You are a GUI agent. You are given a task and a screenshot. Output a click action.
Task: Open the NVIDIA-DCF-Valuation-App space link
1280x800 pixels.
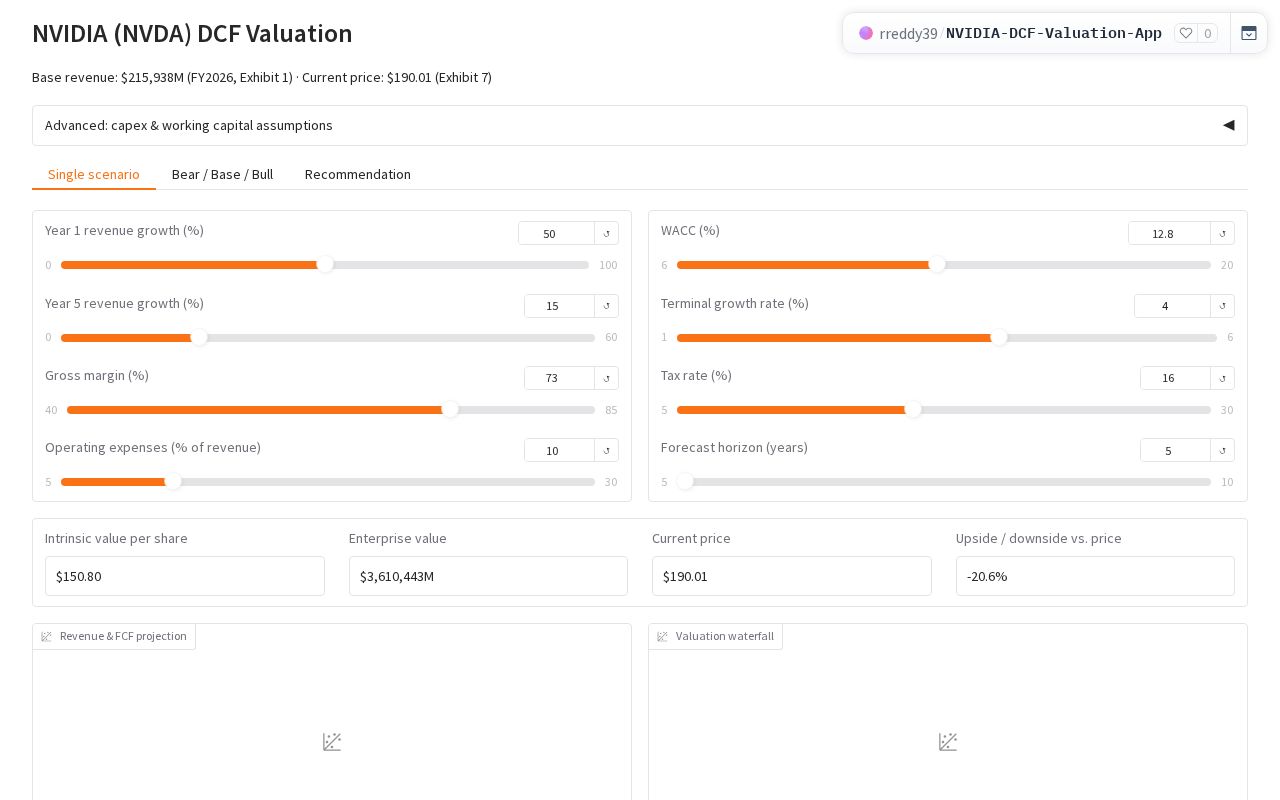pyautogui.click(x=1054, y=33)
